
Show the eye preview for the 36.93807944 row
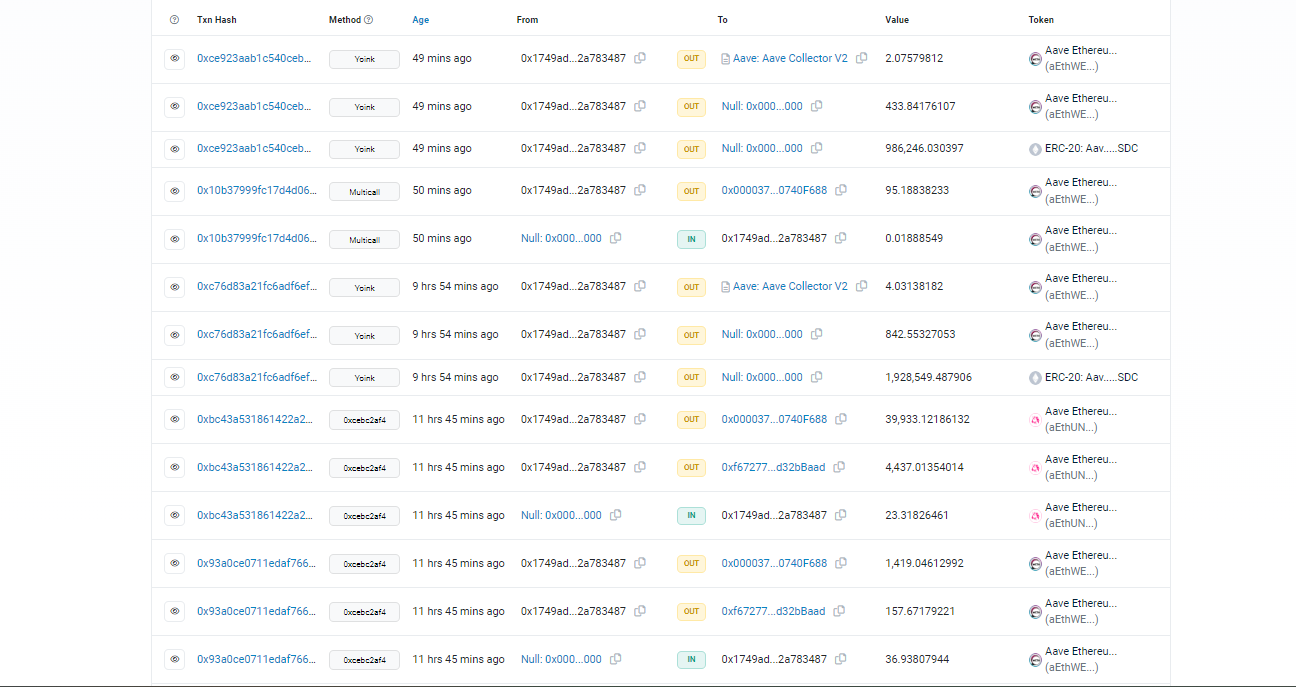(x=175, y=659)
